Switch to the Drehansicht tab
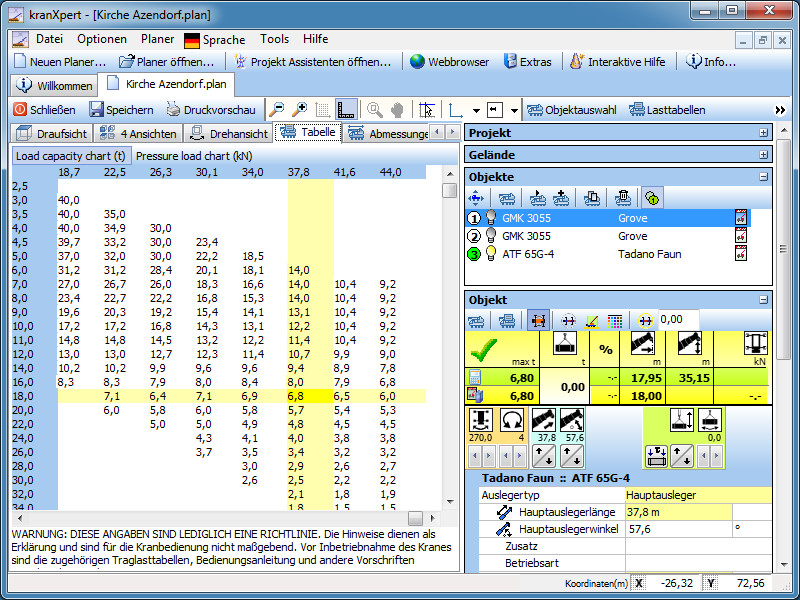 coord(228,133)
